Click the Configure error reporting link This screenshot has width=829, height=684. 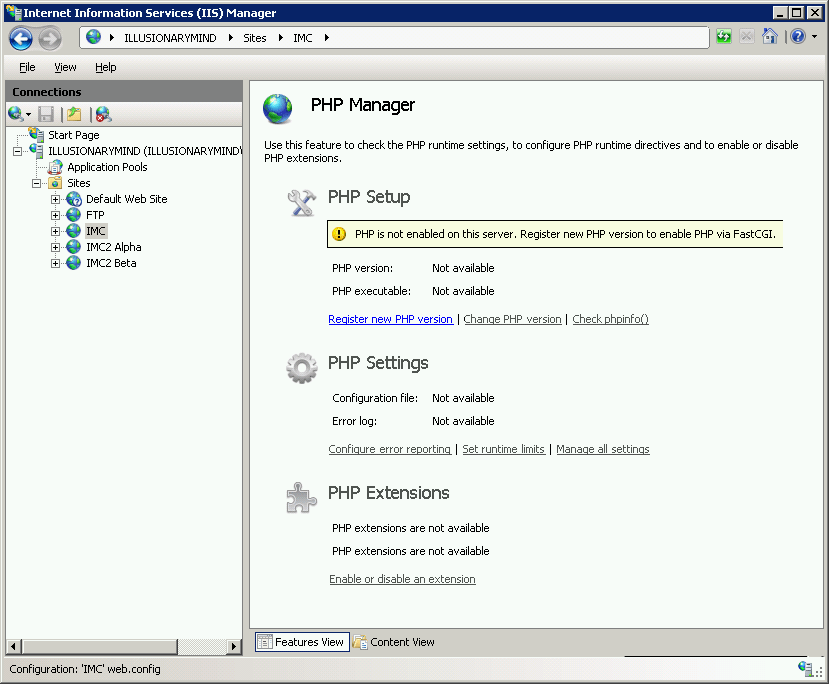pyautogui.click(x=390, y=449)
